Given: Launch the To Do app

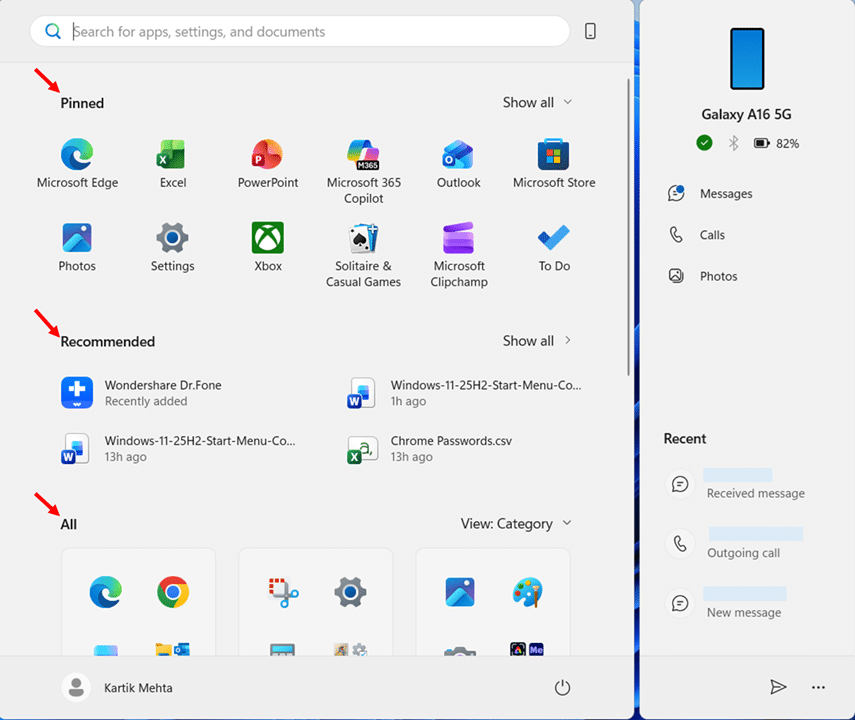Looking at the screenshot, I should pyautogui.click(x=554, y=247).
